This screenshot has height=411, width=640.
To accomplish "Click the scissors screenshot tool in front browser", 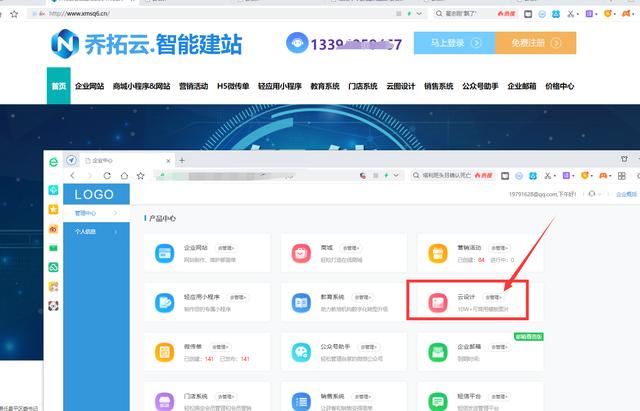I will (547, 176).
